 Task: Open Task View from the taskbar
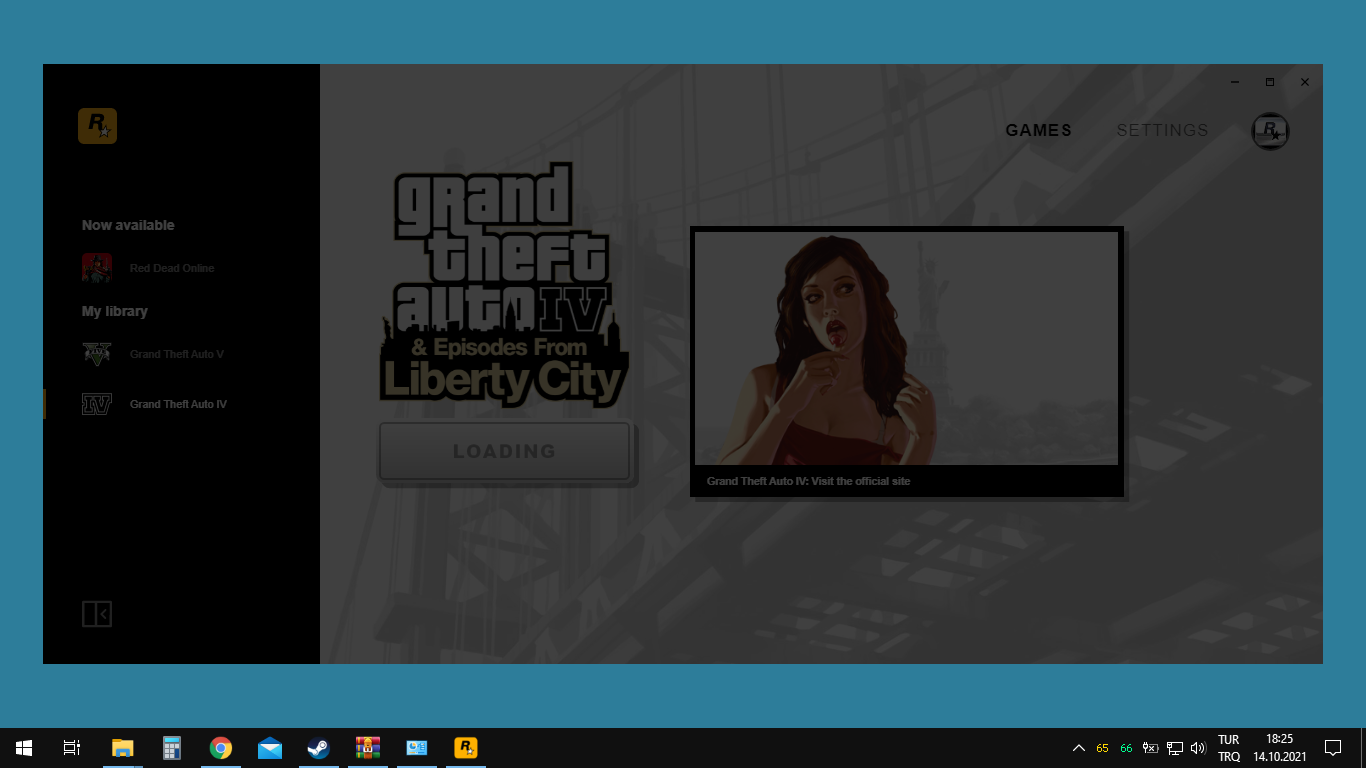72,748
